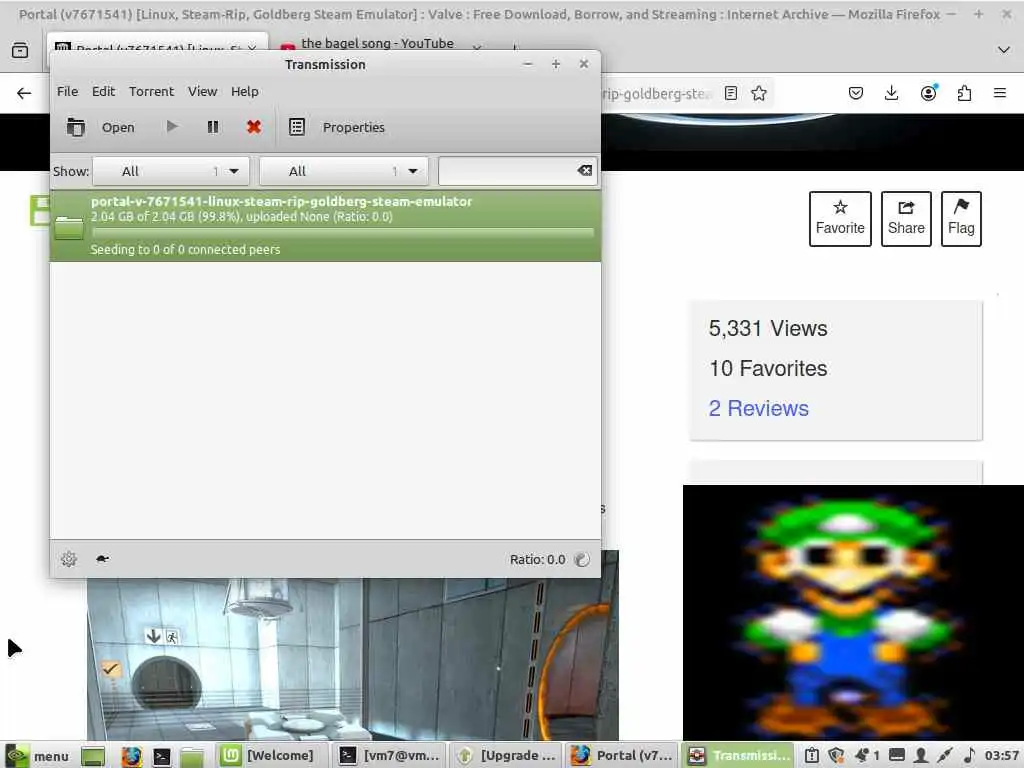Launch terminal from taskbar launcher
This screenshot has width=1024, height=768.
click(x=161, y=756)
